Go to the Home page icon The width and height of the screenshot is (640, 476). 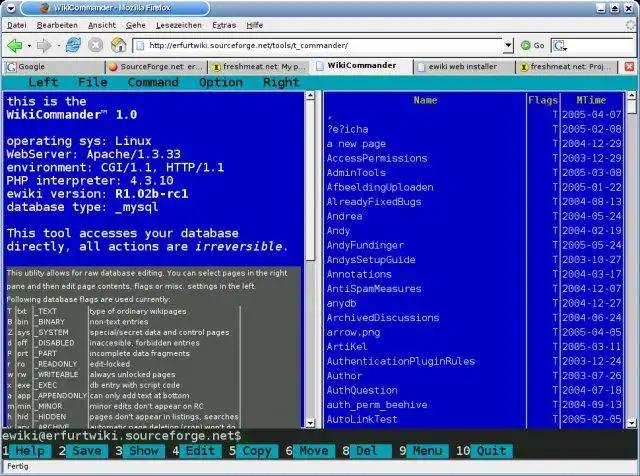coord(118,45)
